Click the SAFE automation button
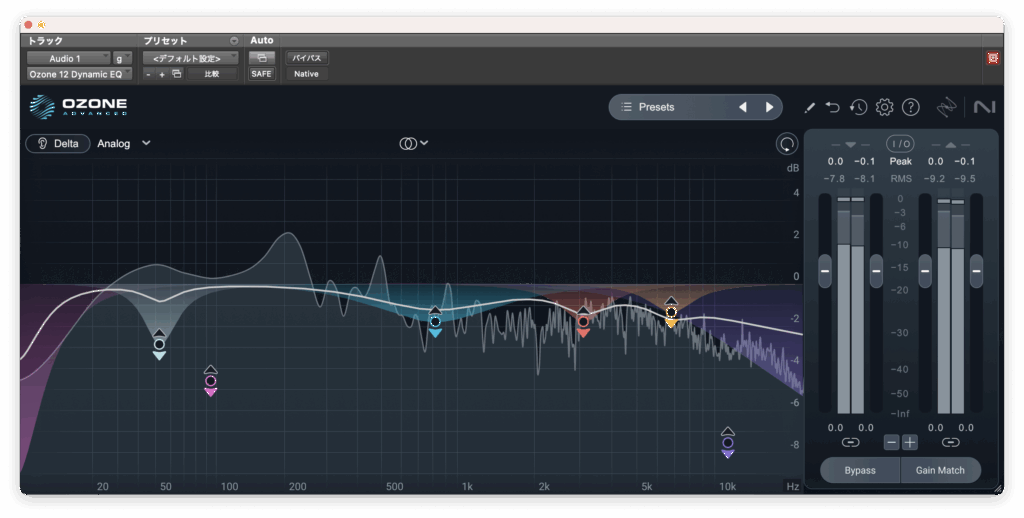1024x518 pixels. coord(261,74)
